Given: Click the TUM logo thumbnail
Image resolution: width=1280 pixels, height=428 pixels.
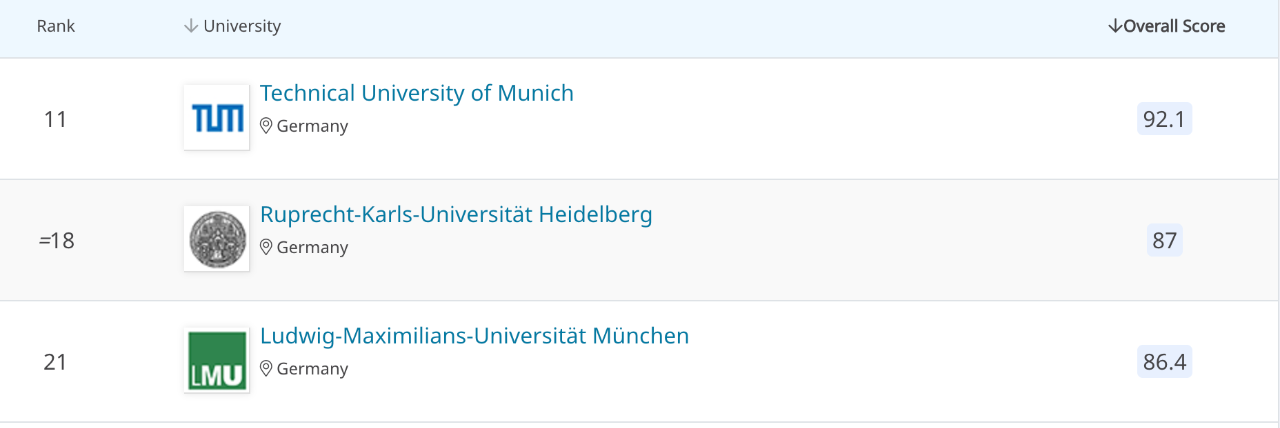Looking at the screenshot, I should click(x=217, y=118).
